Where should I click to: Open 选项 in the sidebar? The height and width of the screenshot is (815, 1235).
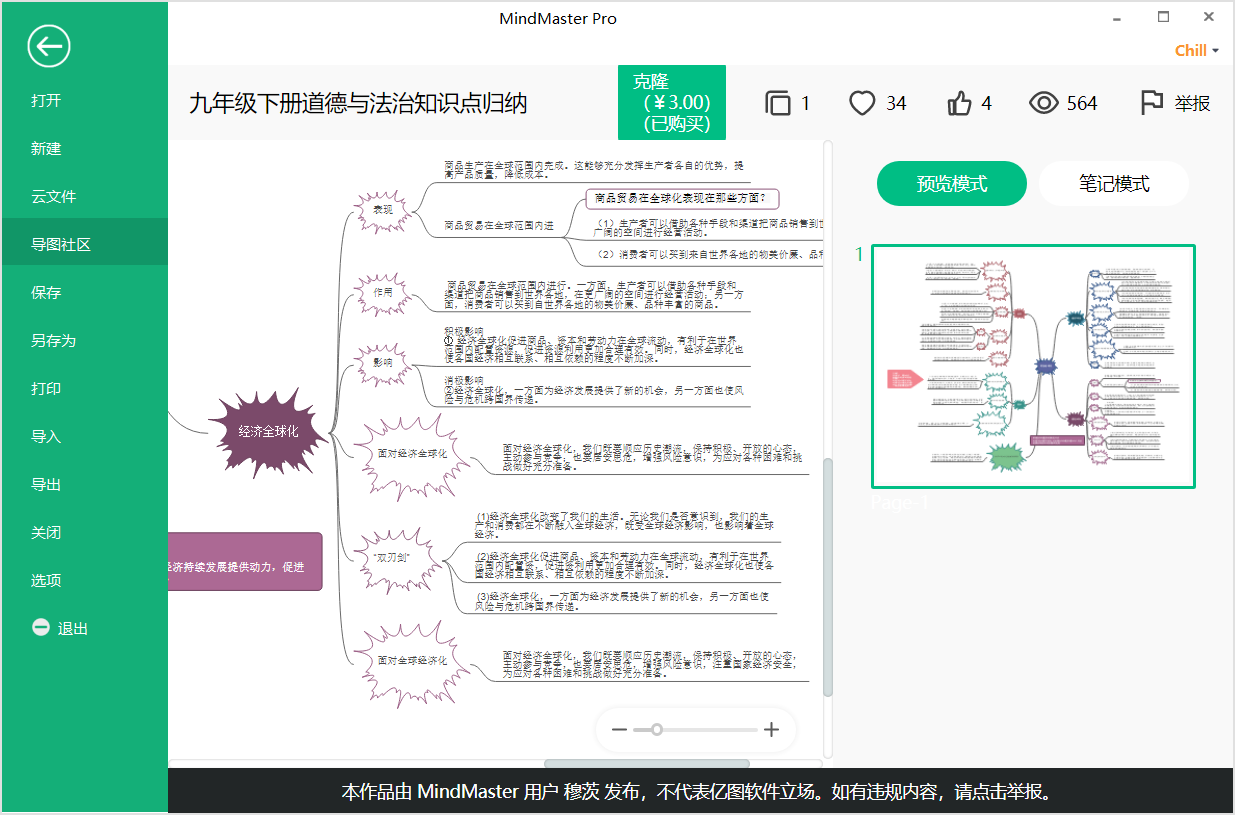[x=46, y=581]
